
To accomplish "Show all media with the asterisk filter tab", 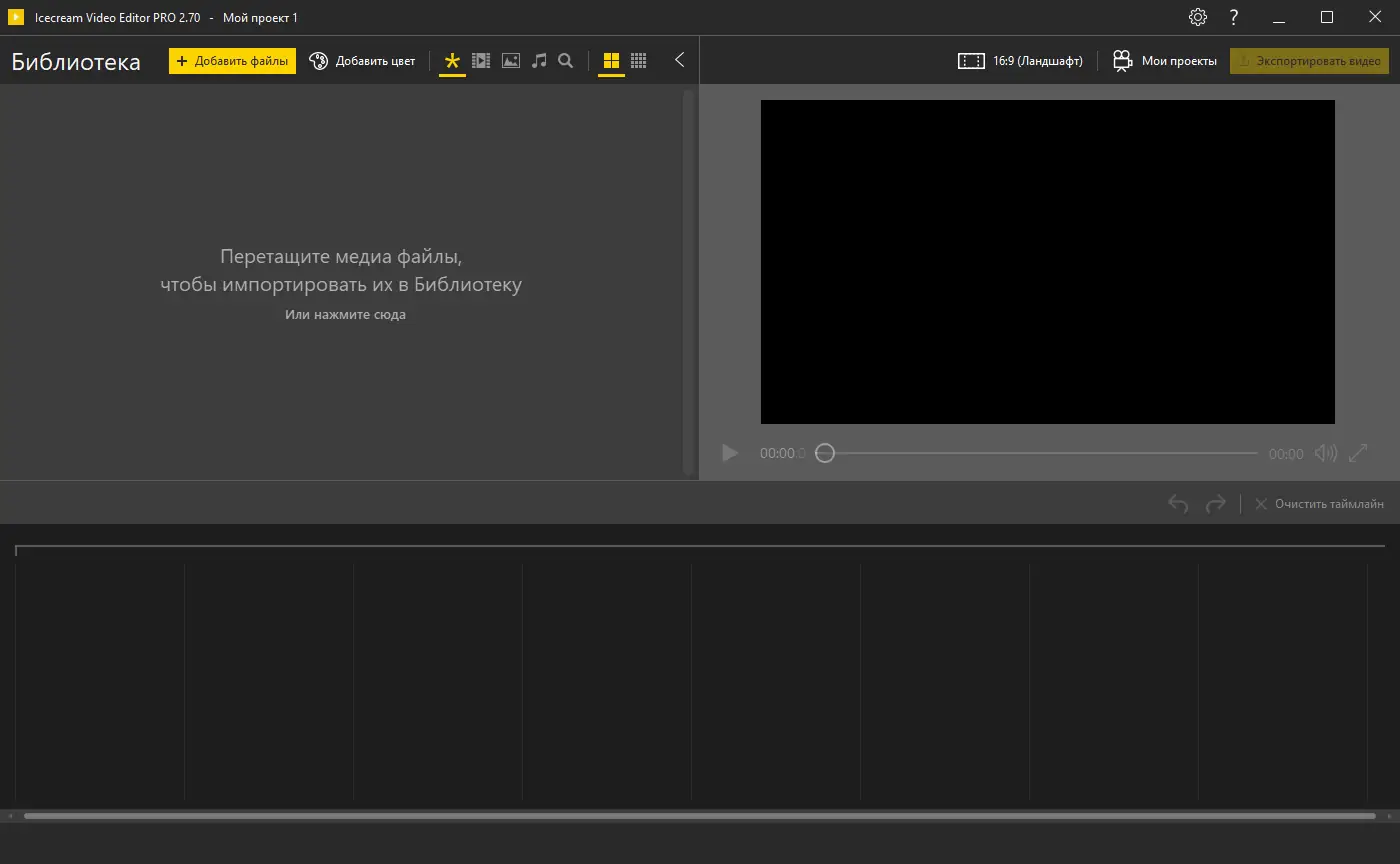I will (452, 60).
